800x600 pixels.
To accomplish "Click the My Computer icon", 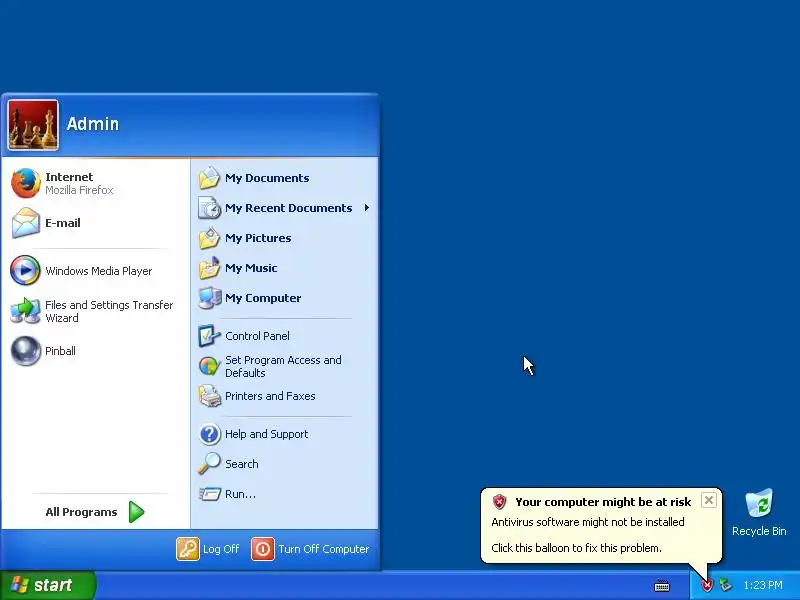I will [209, 298].
